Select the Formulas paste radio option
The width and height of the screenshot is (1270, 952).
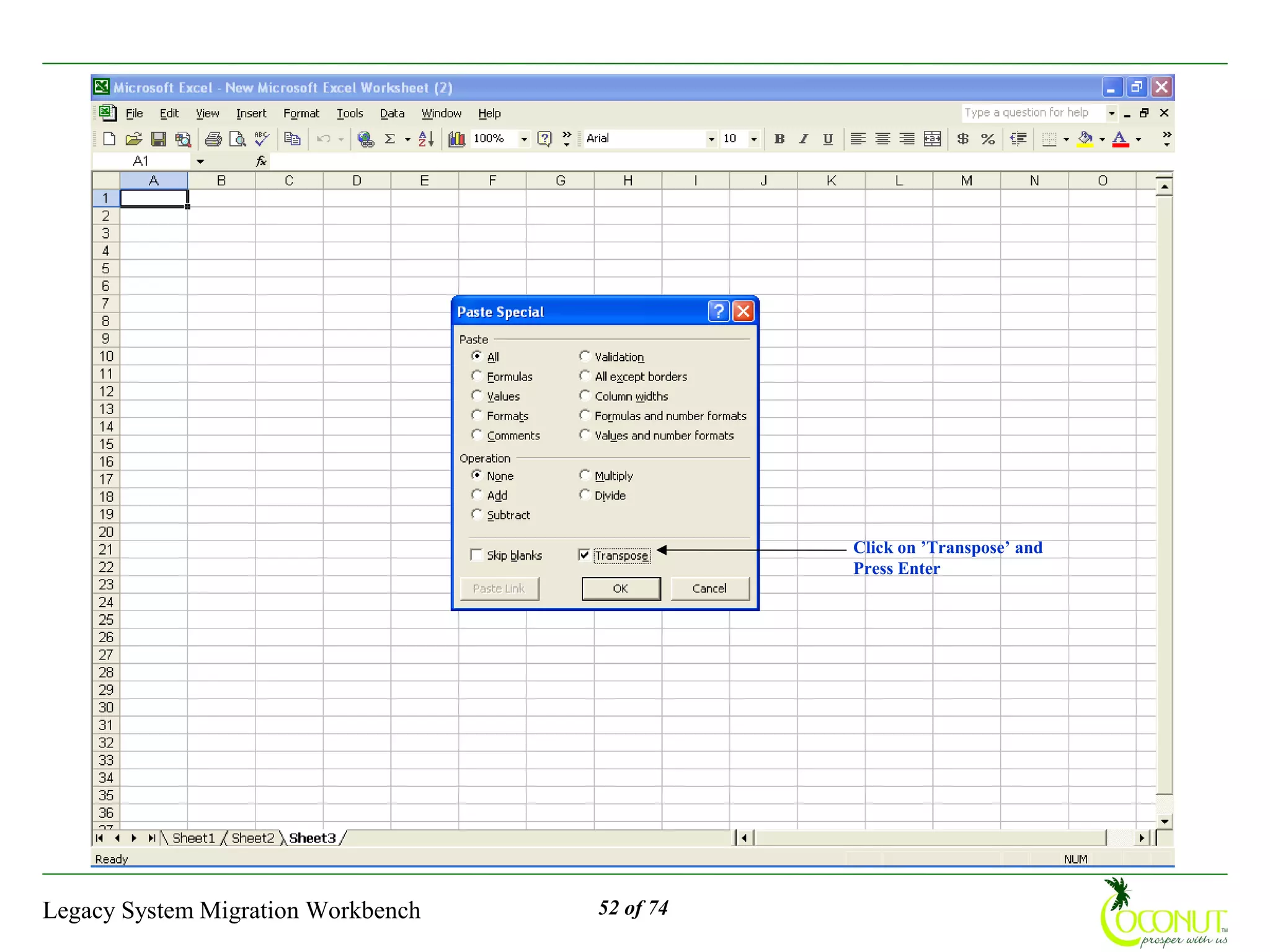click(x=476, y=376)
